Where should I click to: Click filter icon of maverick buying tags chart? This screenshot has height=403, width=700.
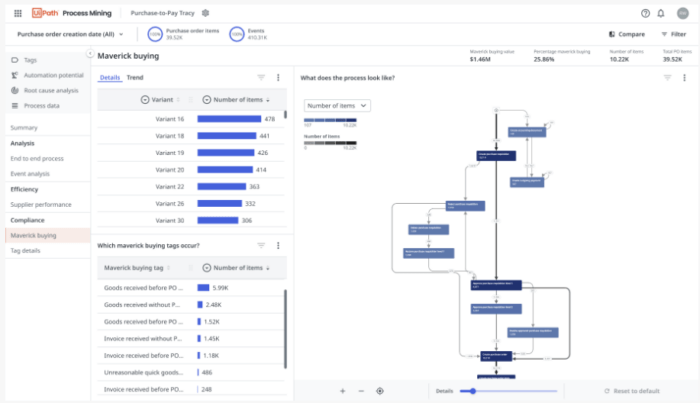point(261,245)
